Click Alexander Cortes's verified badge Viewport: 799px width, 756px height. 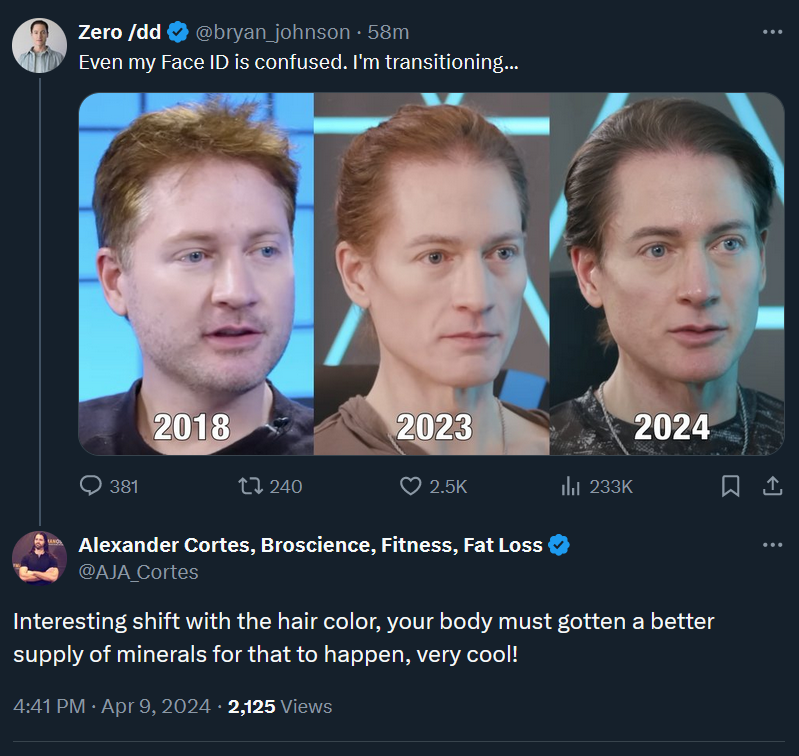(558, 545)
